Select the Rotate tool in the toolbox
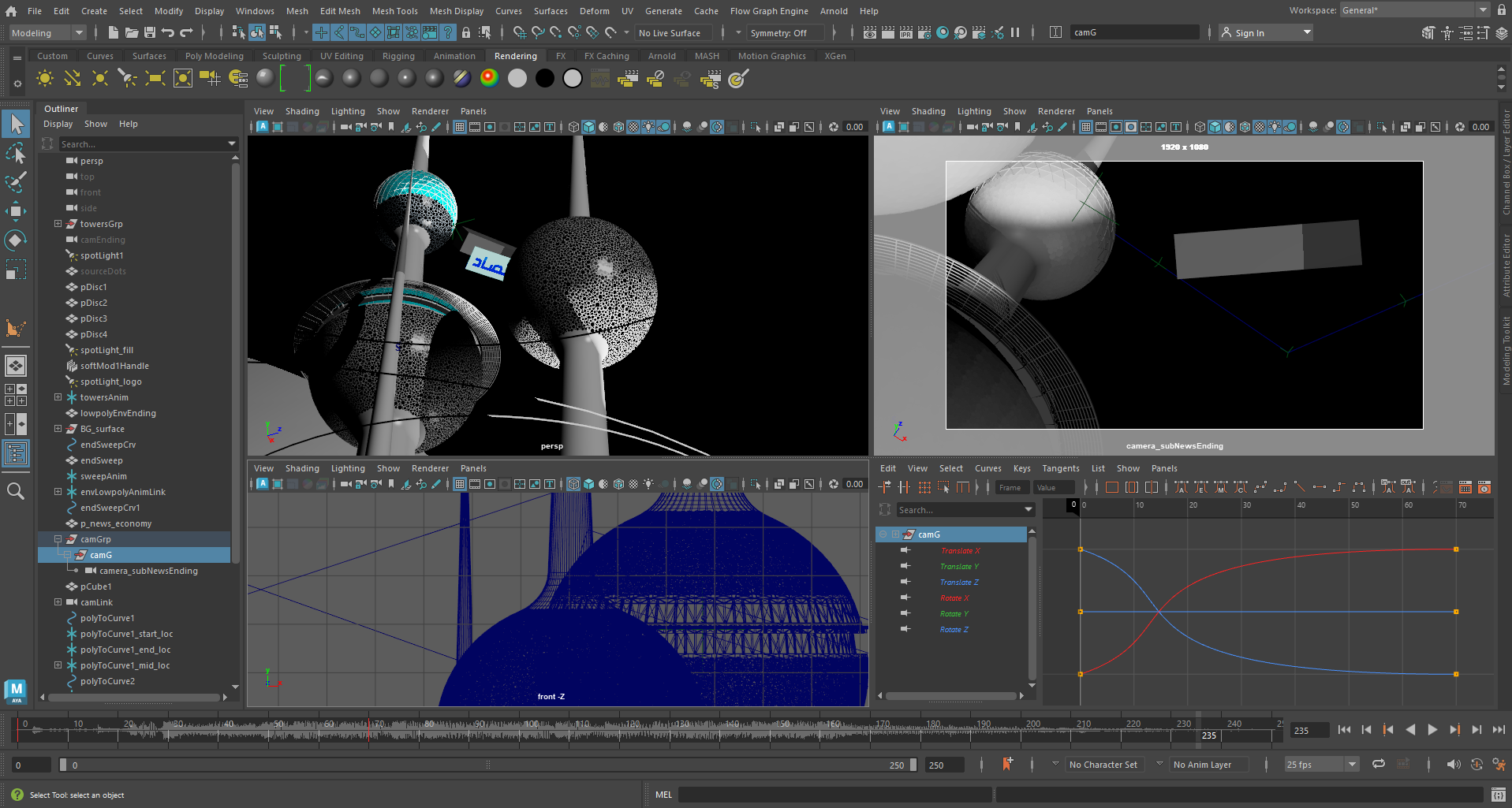Screen dimensions: 1512x808 (16, 240)
